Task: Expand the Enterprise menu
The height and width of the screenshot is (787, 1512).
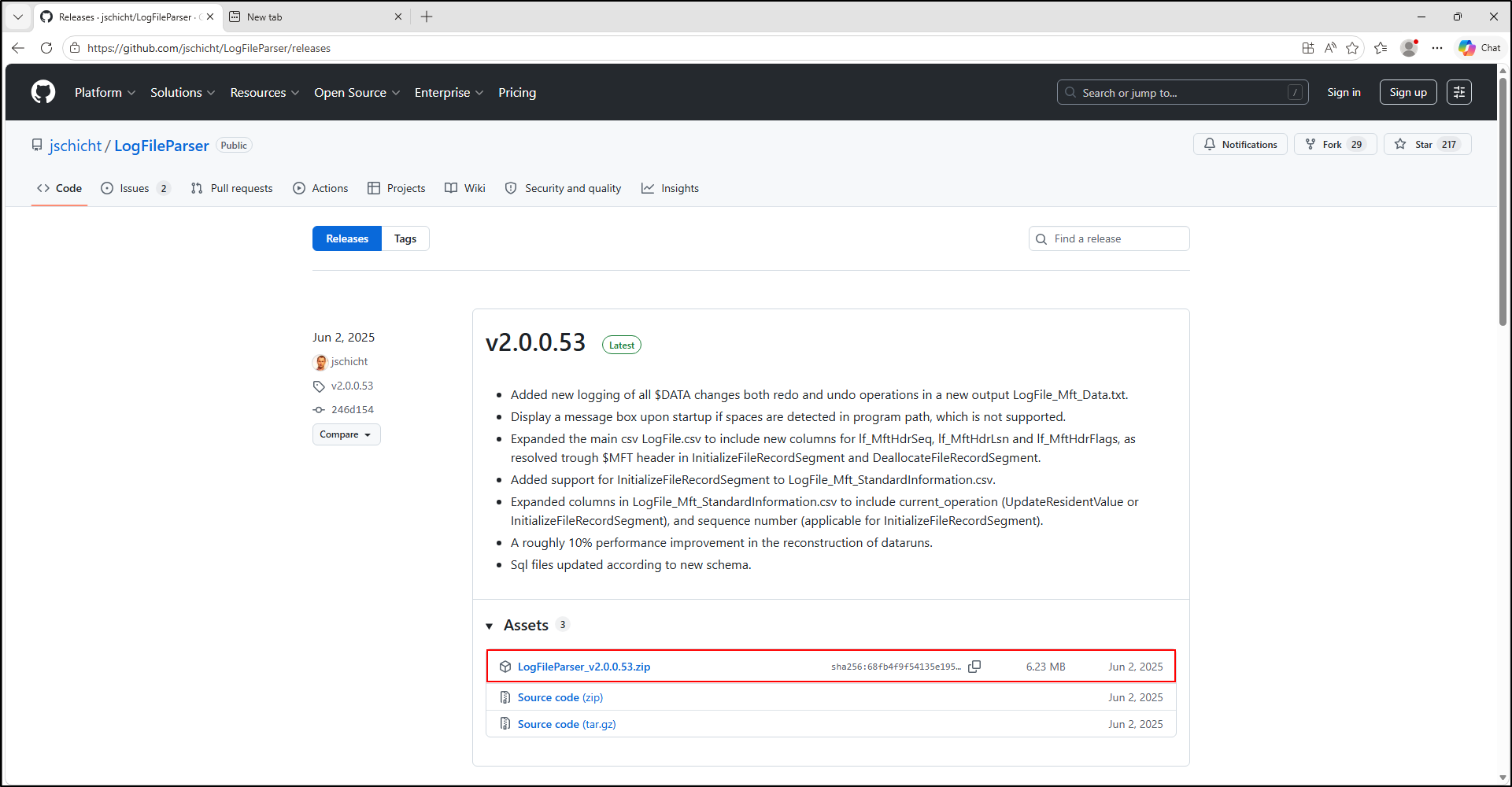Action: [449, 92]
